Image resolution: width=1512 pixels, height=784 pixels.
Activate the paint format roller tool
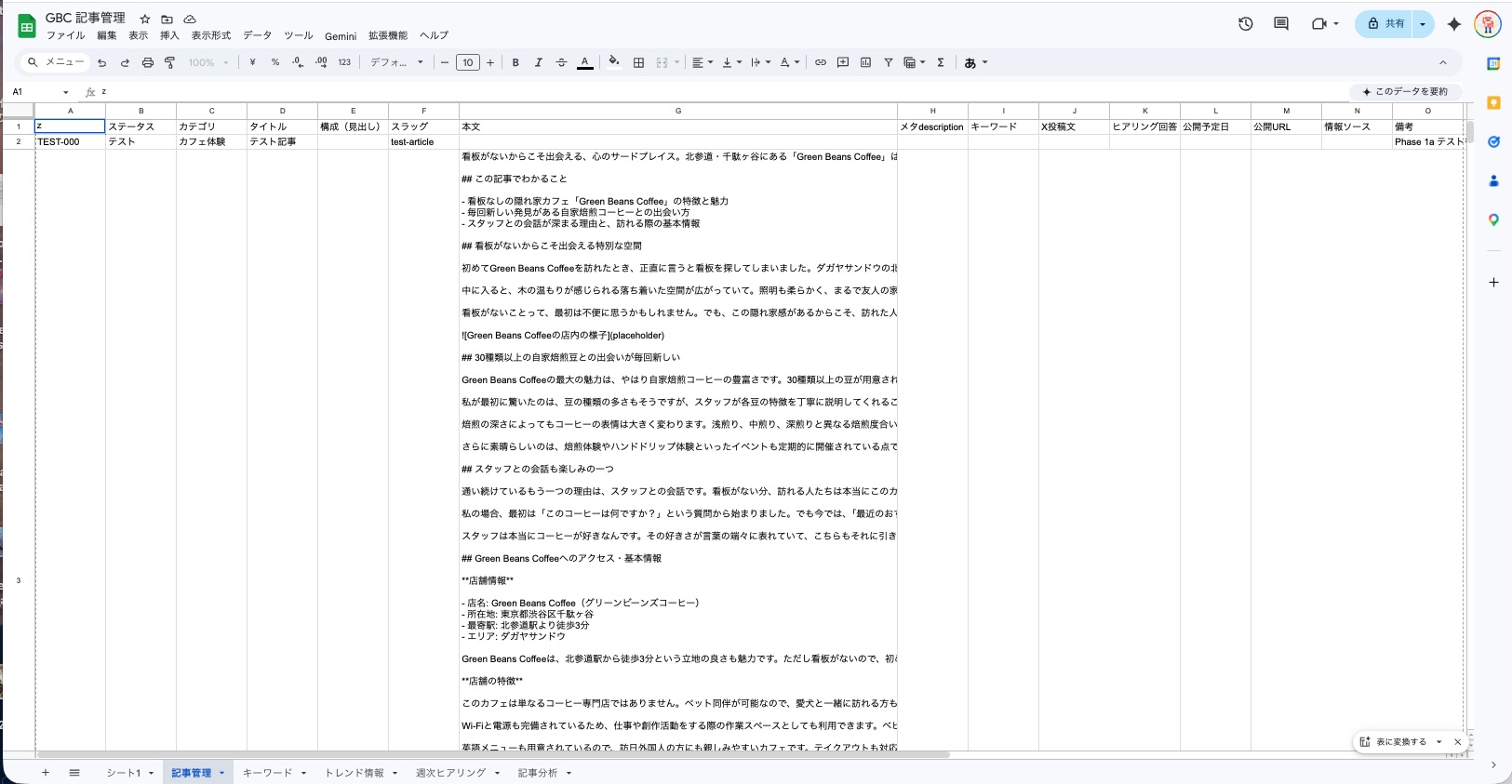pyautogui.click(x=169, y=62)
